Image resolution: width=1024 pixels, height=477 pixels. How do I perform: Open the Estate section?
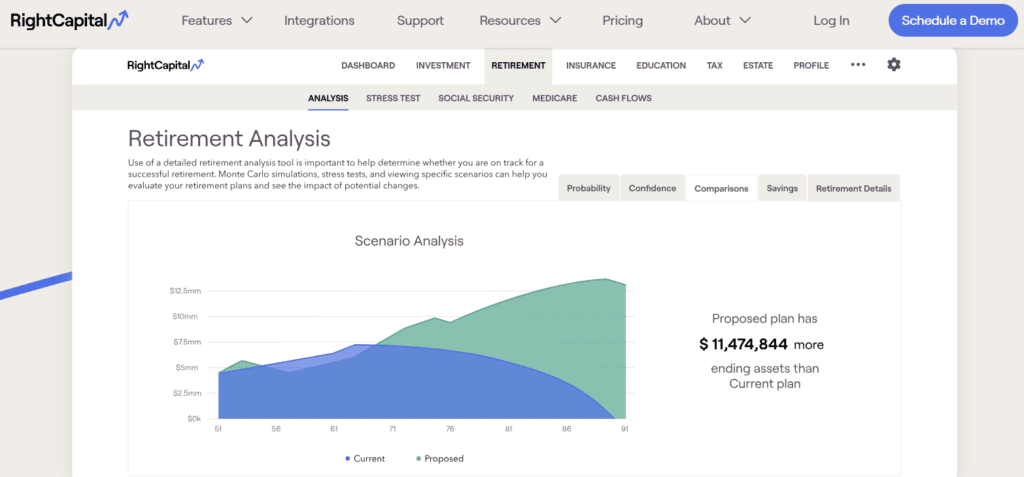point(758,65)
